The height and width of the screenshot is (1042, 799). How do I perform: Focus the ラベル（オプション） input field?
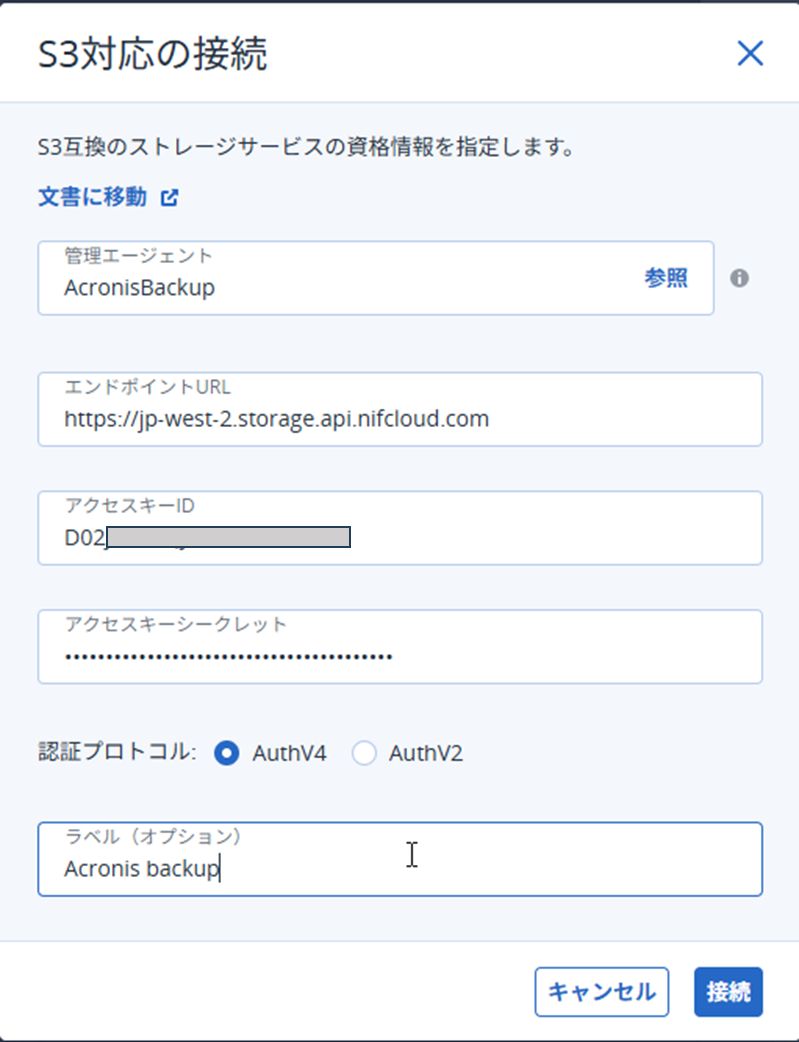pos(400,868)
